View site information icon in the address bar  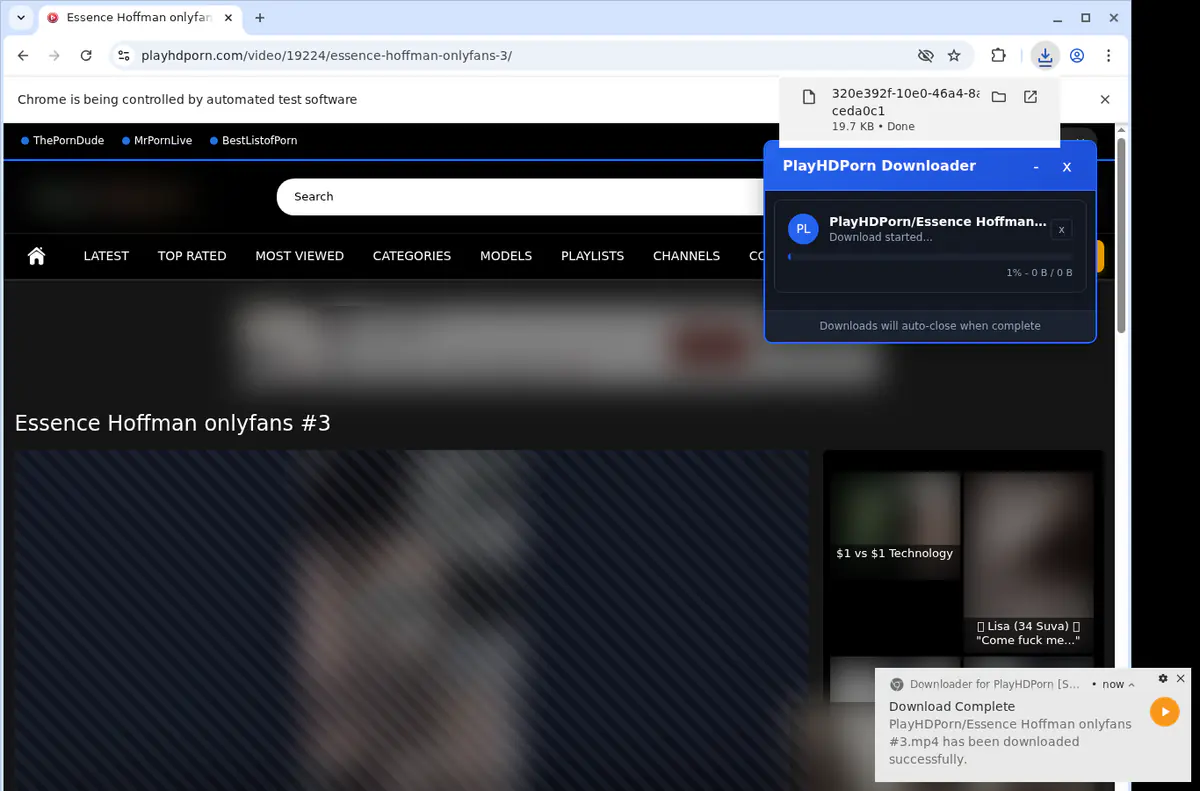click(123, 56)
